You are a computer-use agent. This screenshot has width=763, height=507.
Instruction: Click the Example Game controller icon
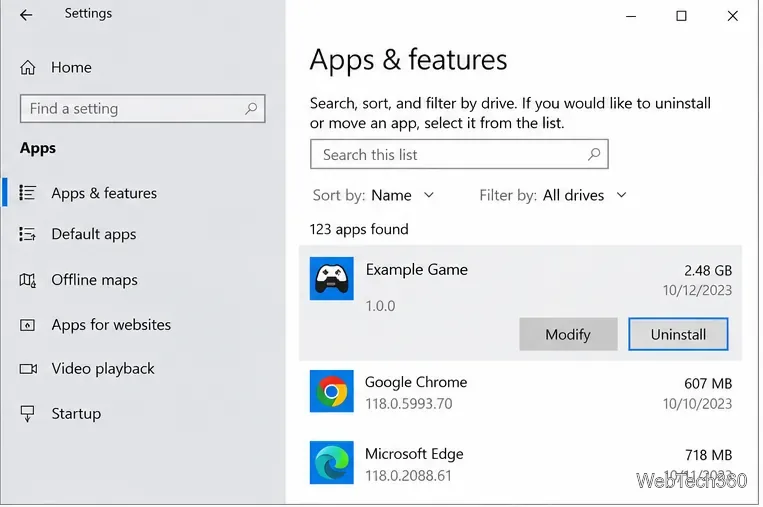pos(331,278)
